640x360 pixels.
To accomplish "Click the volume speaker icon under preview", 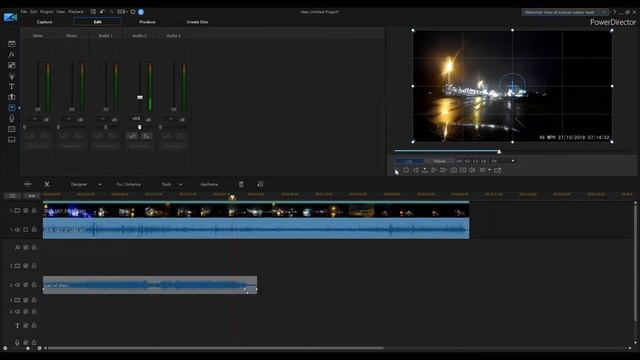I will 472,170.
